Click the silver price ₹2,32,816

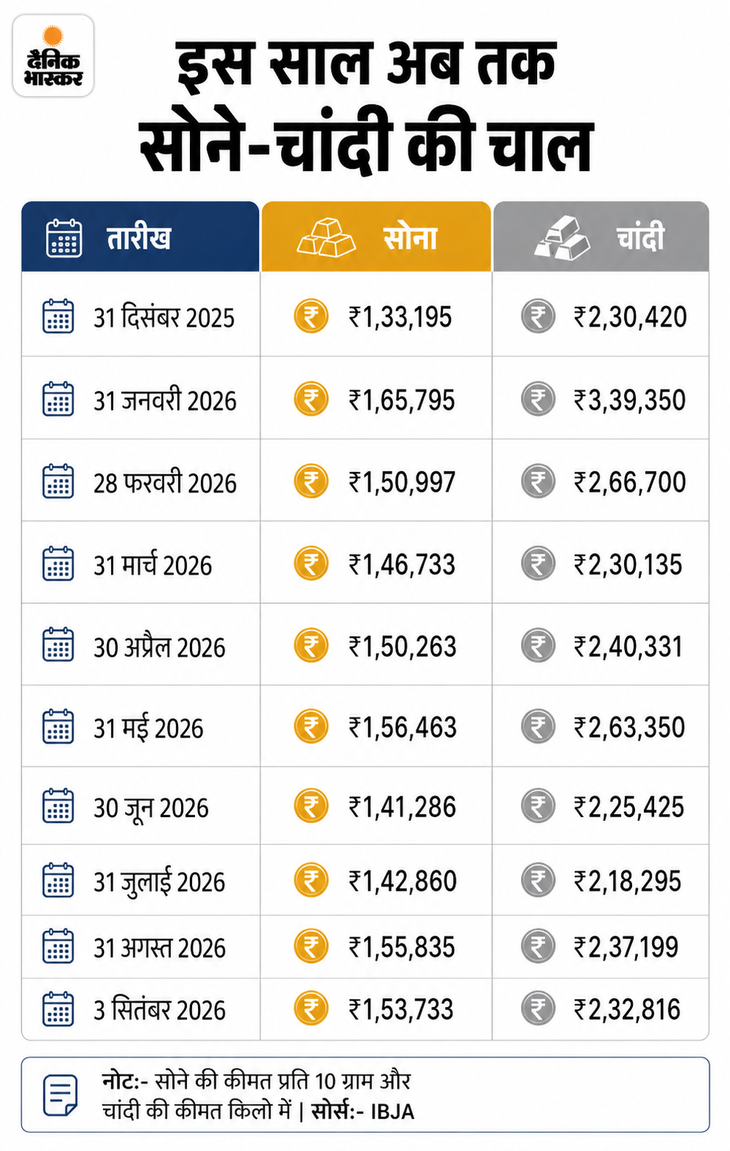(x=627, y=1009)
